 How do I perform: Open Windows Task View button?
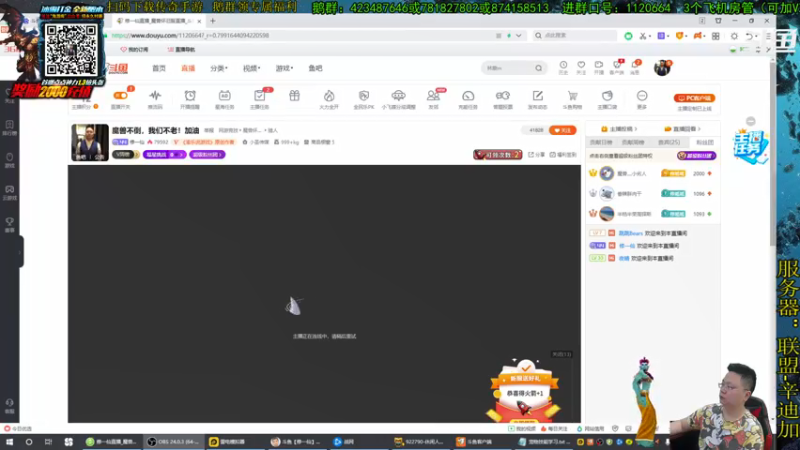48,442
